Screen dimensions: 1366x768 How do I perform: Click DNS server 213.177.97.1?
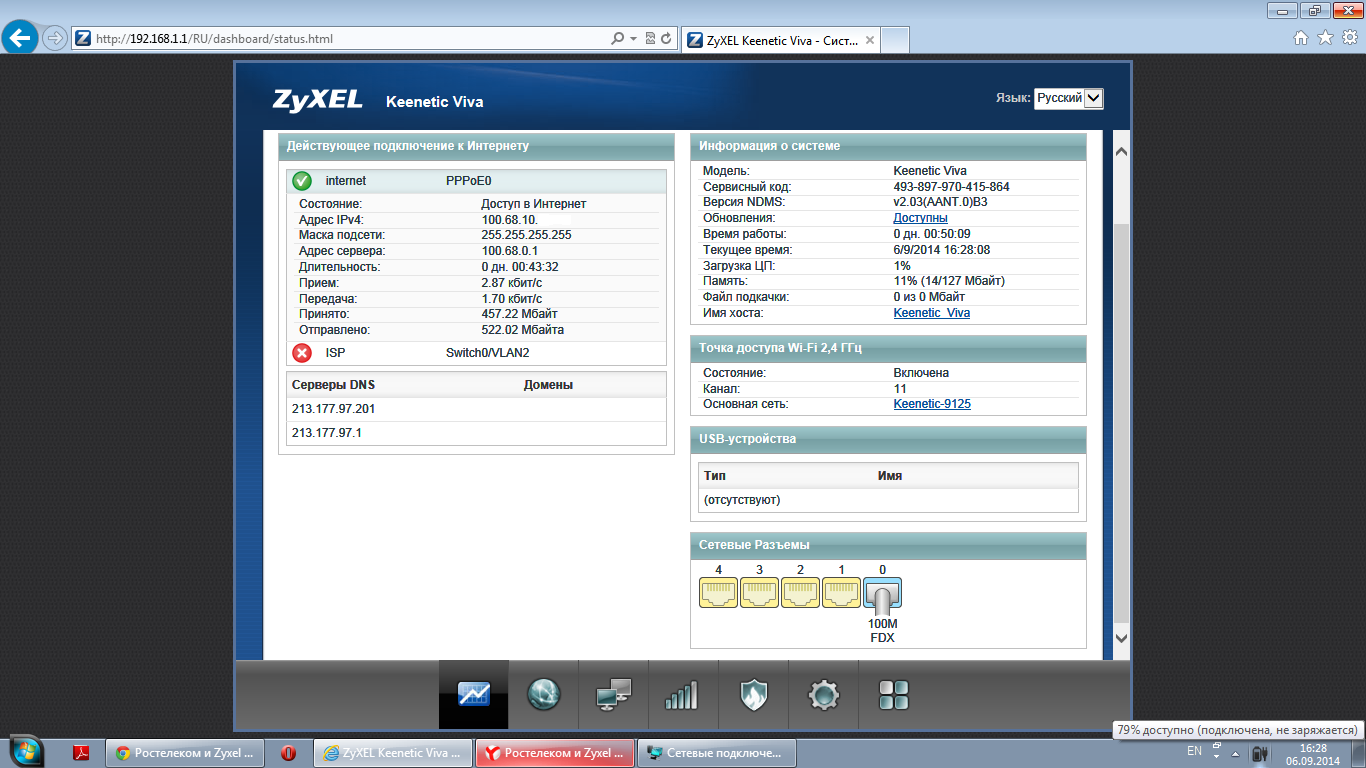pos(326,433)
